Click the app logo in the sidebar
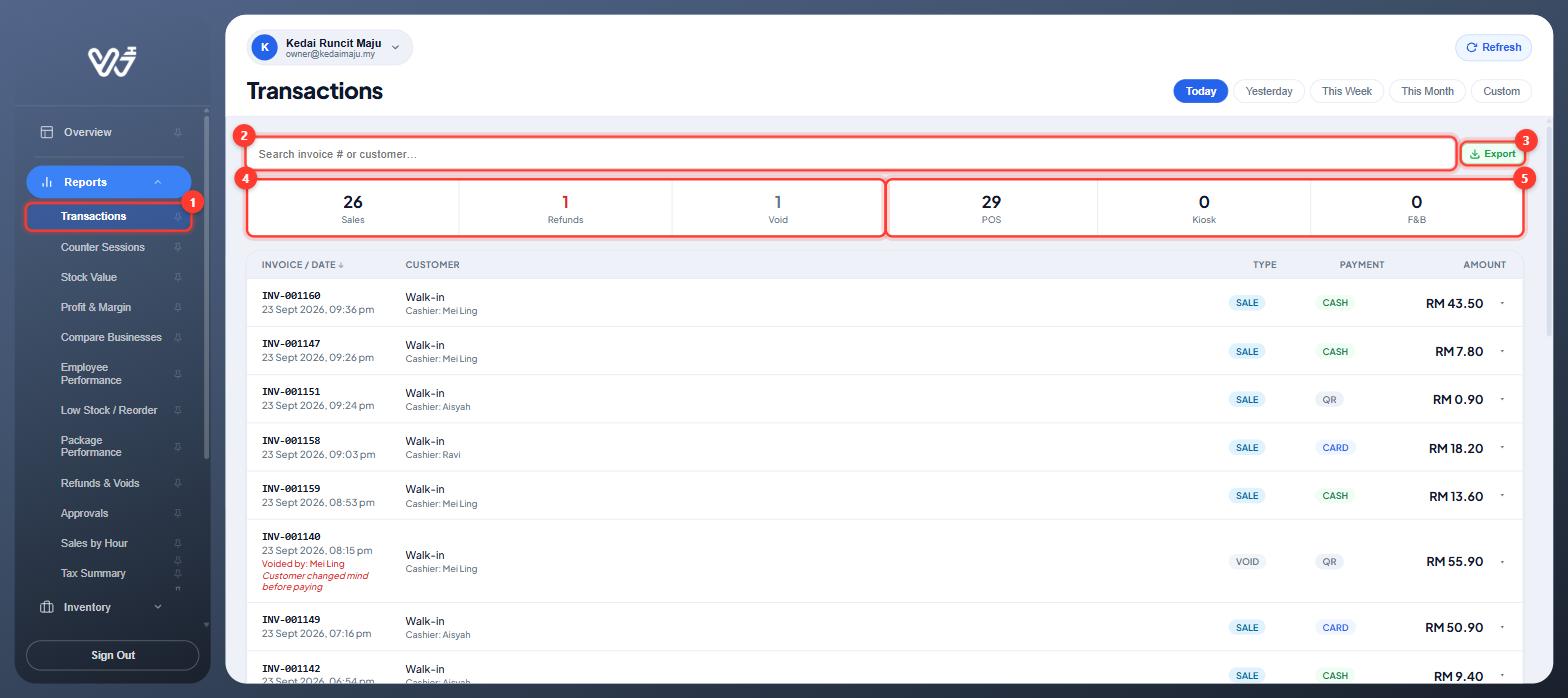Image resolution: width=1568 pixels, height=698 pixels. [112, 62]
